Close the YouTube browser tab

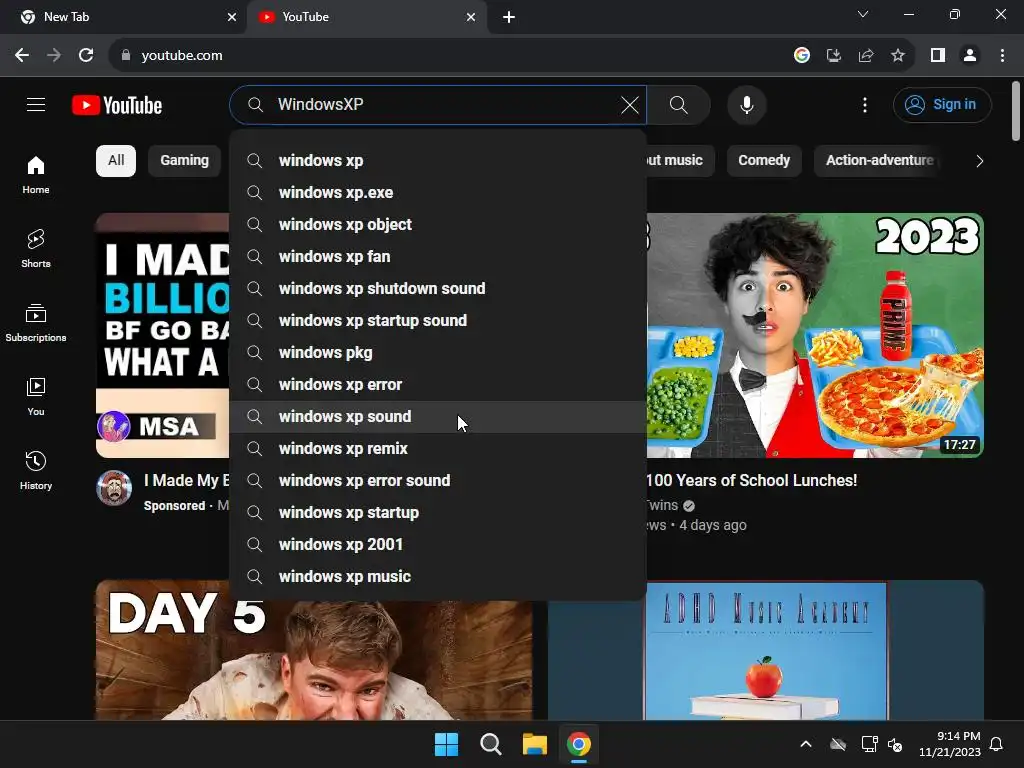point(471,17)
